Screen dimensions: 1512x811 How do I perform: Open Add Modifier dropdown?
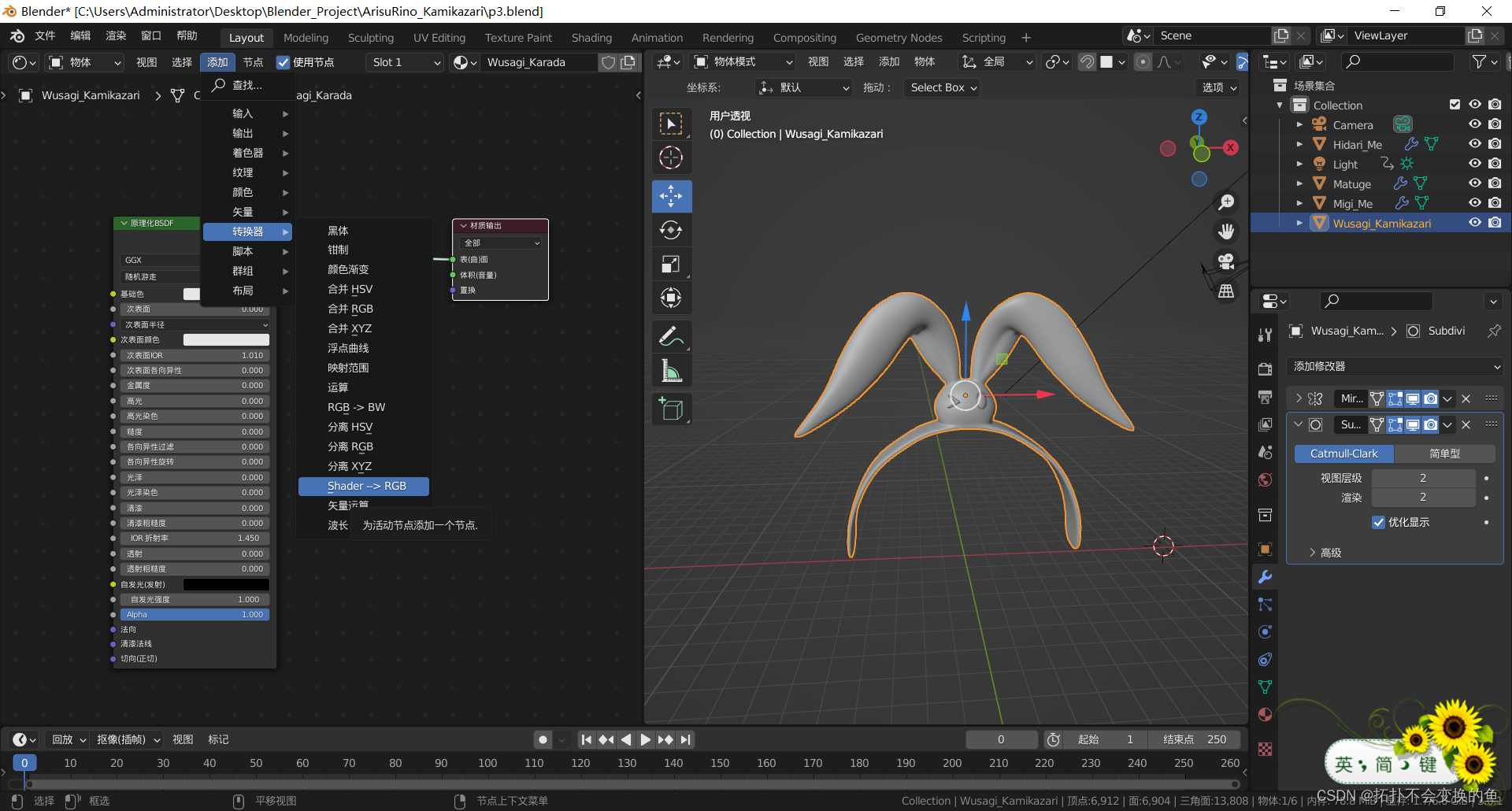pyautogui.click(x=1395, y=366)
